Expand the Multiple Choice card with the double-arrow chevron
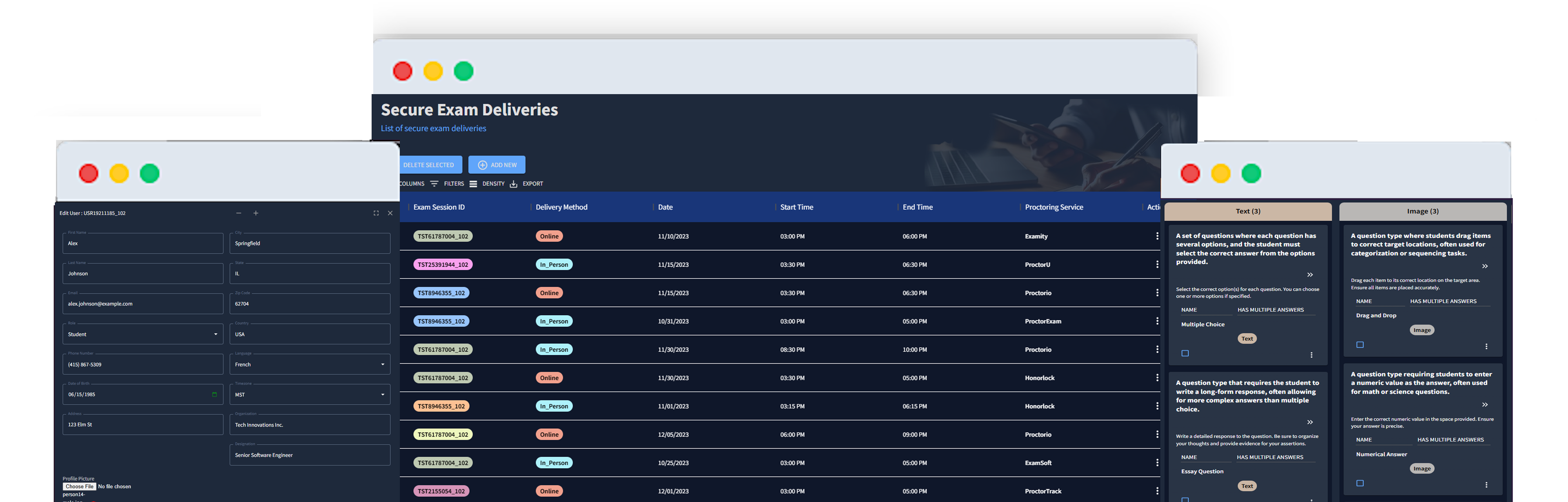Screen dimensions: 1568x502 pos(1310,274)
